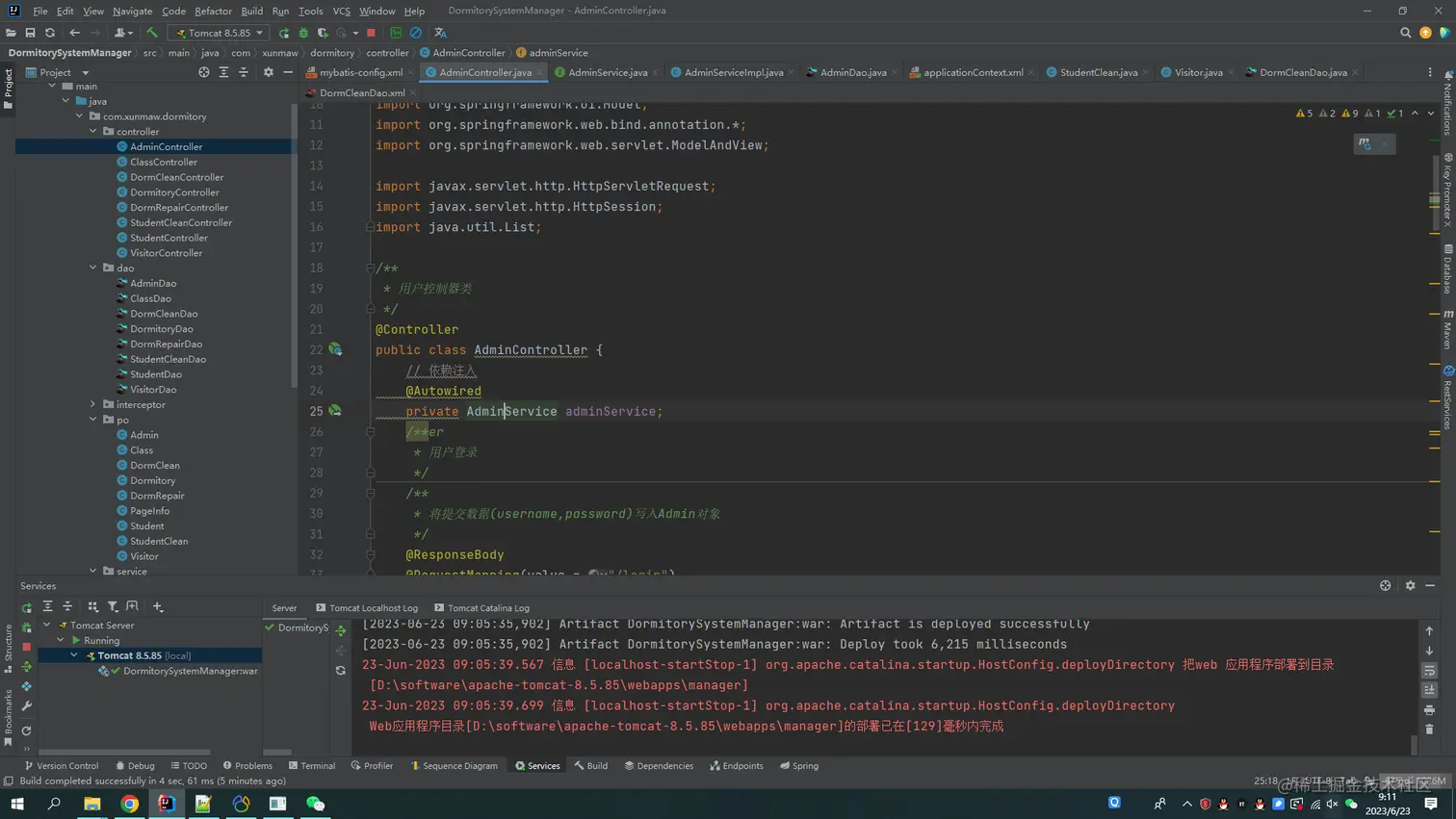This screenshot has height=819, width=1456.
Task: Open Endpoints tool window button
Action: [737, 766]
